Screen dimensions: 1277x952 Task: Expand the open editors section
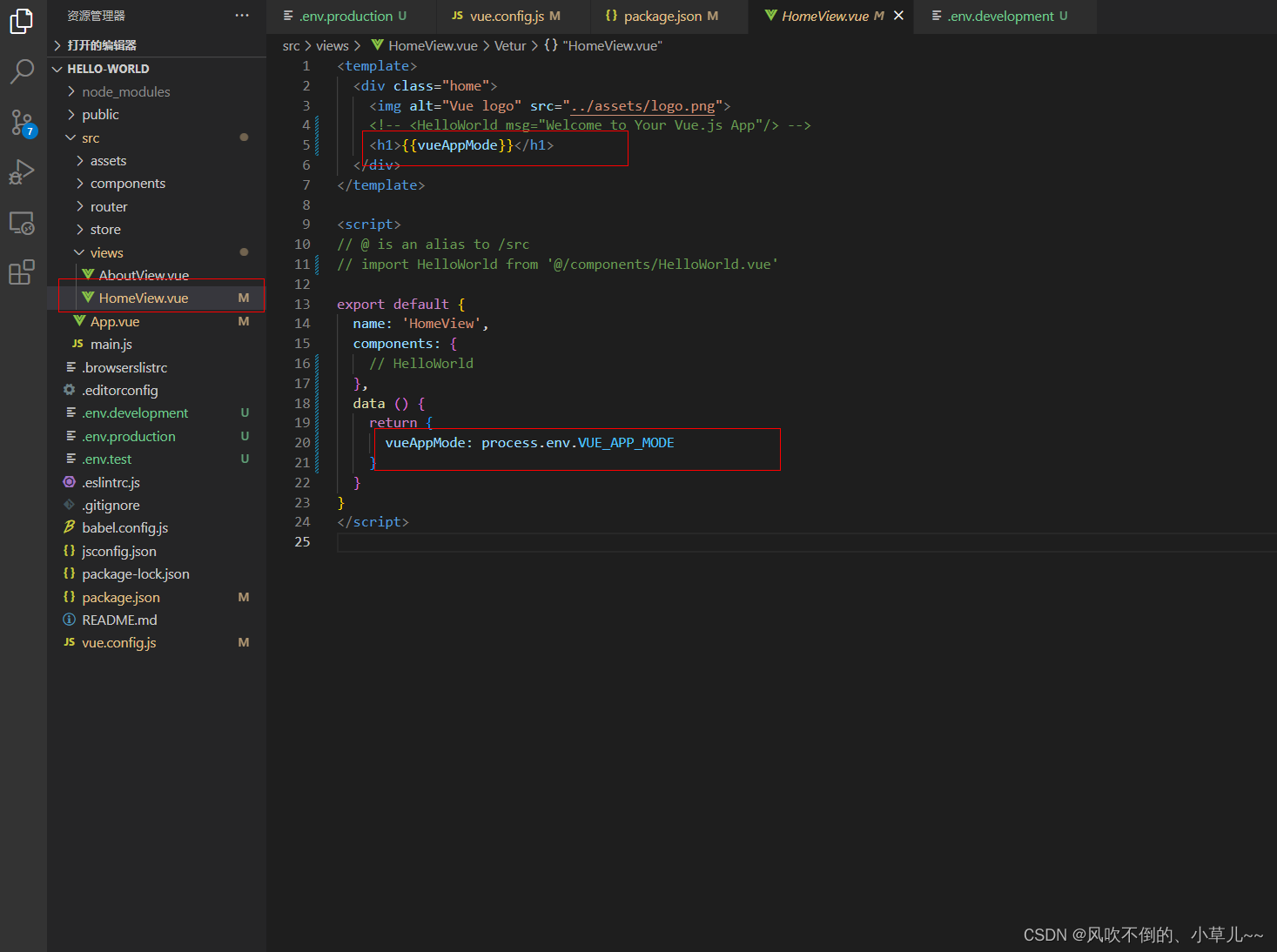tap(157, 45)
